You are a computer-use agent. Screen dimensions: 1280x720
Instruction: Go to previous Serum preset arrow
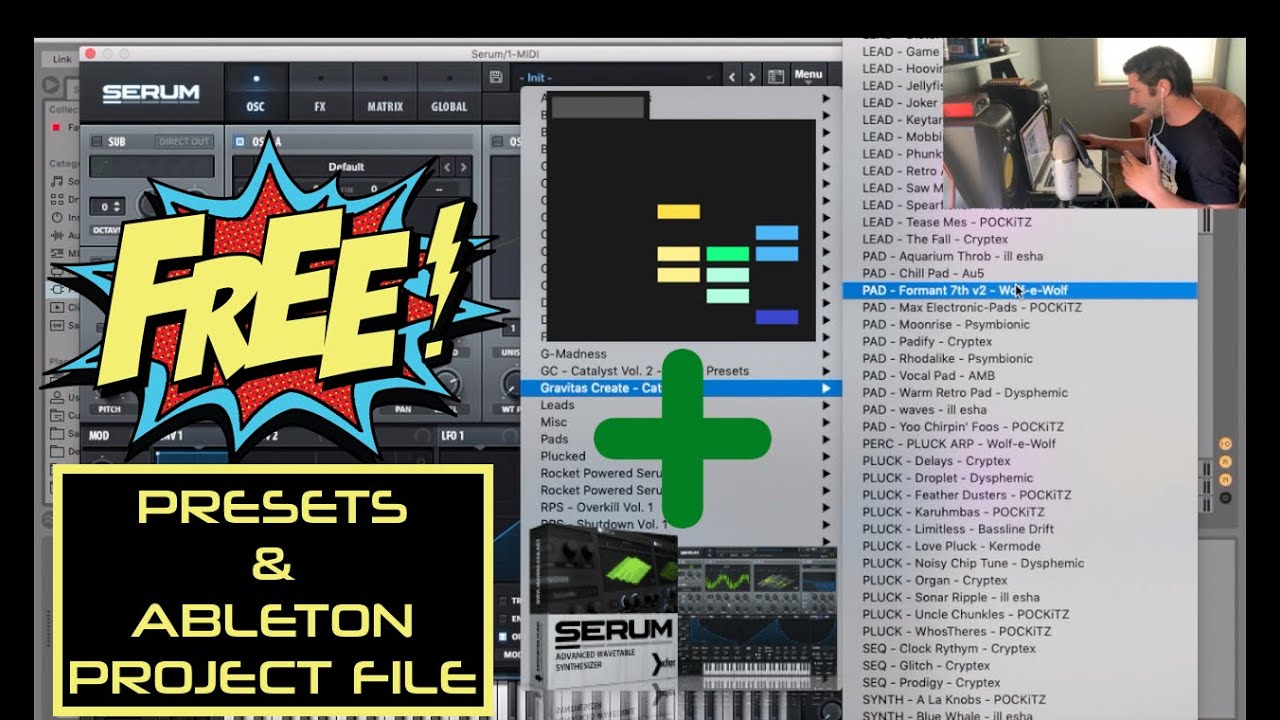[x=732, y=77]
